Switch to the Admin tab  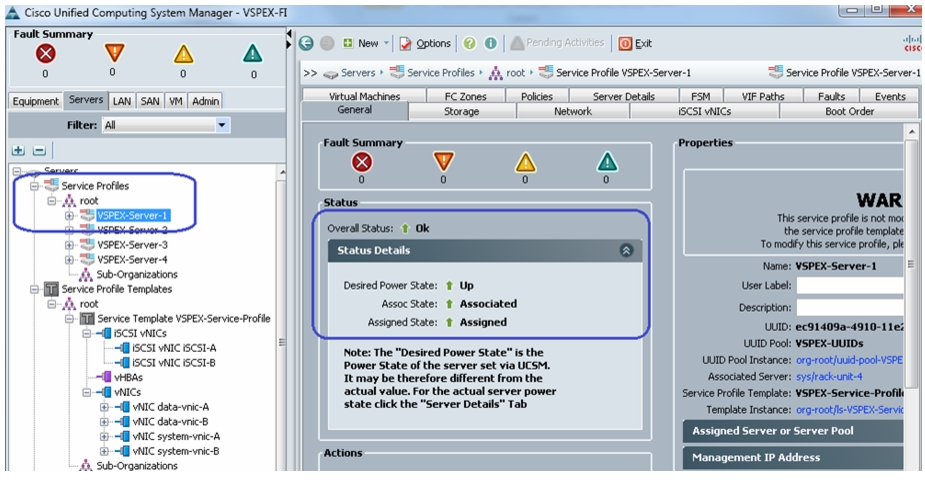coord(205,101)
